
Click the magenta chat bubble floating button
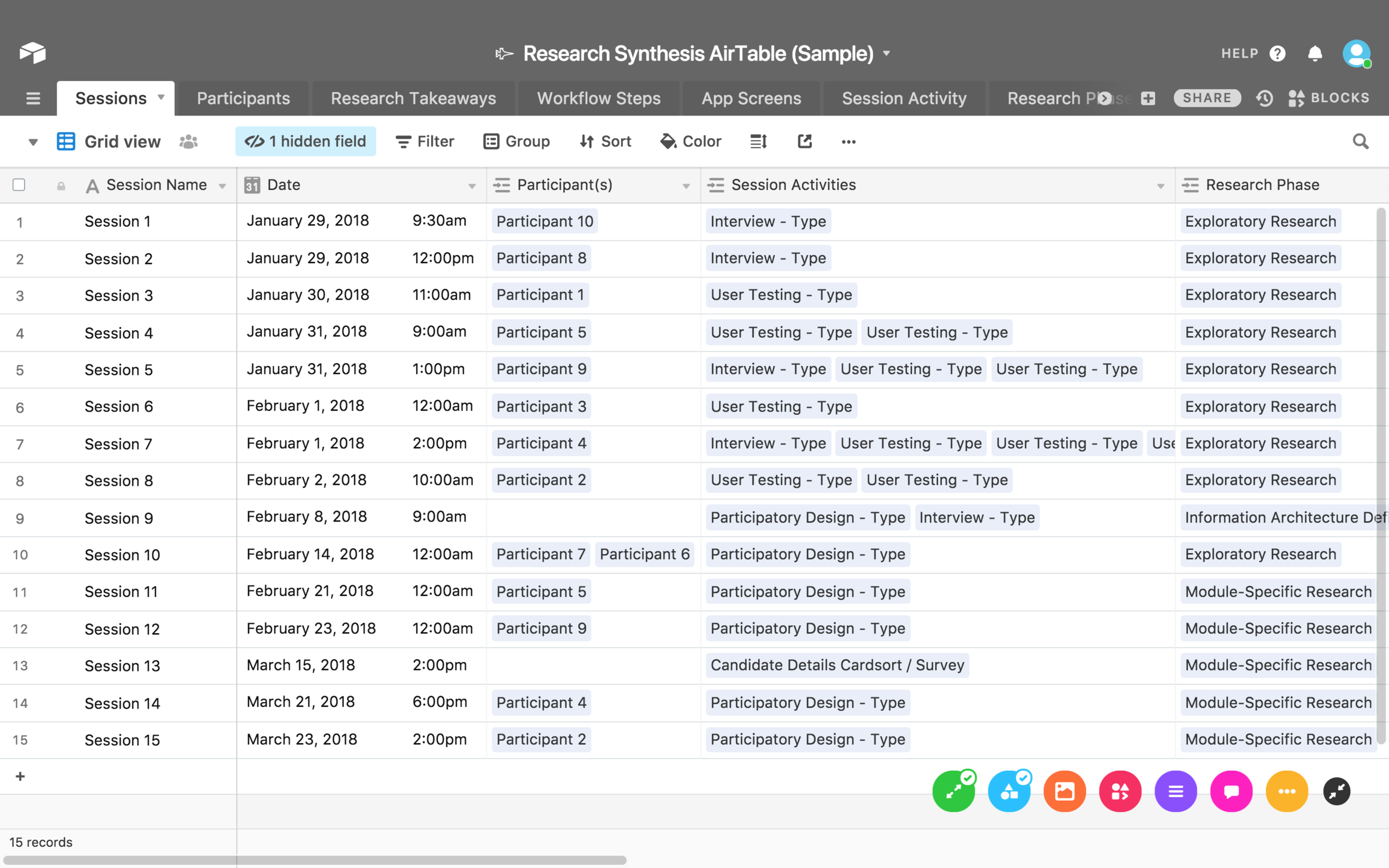(x=1231, y=791)
